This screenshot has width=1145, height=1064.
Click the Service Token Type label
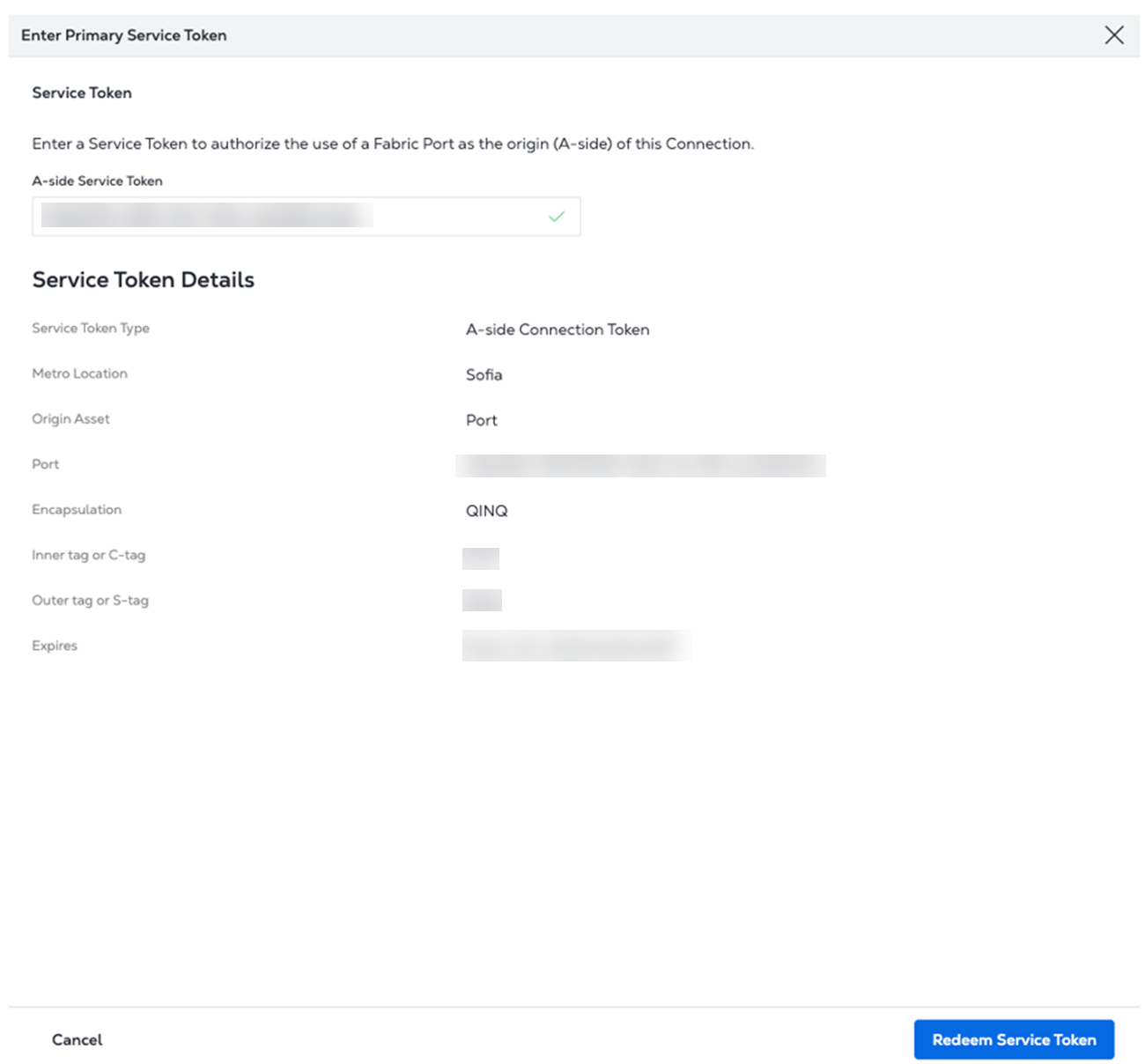pyautogui.click(x=91, y=329)
